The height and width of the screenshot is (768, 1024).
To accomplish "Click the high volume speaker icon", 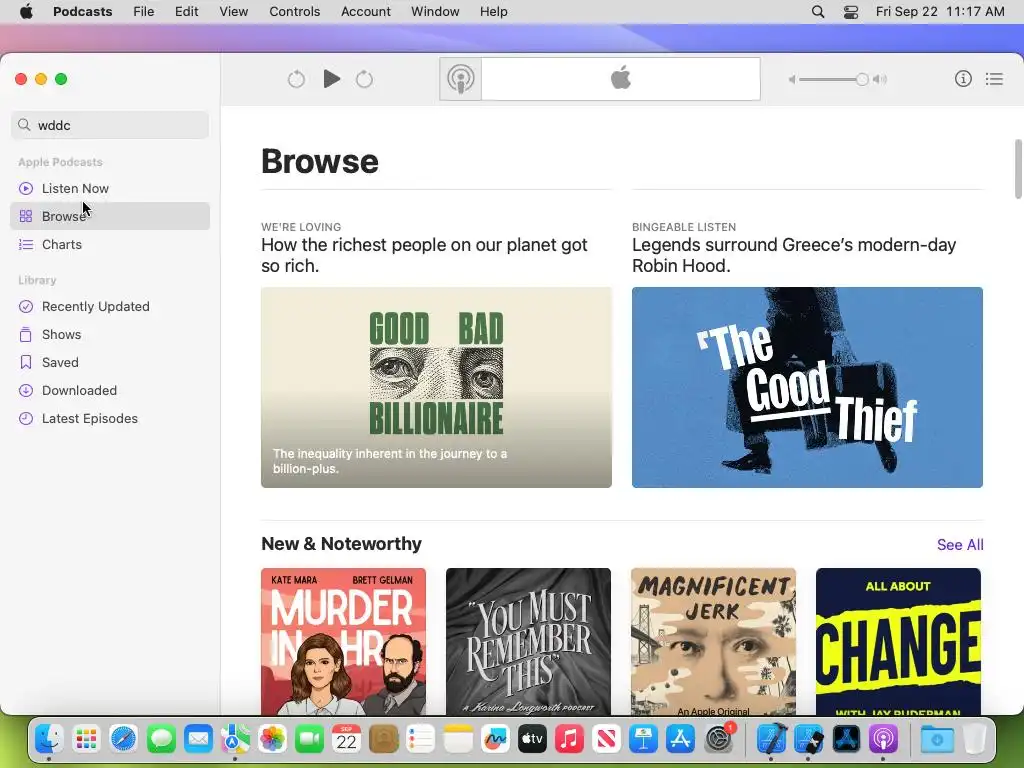I will pos(880,79).
